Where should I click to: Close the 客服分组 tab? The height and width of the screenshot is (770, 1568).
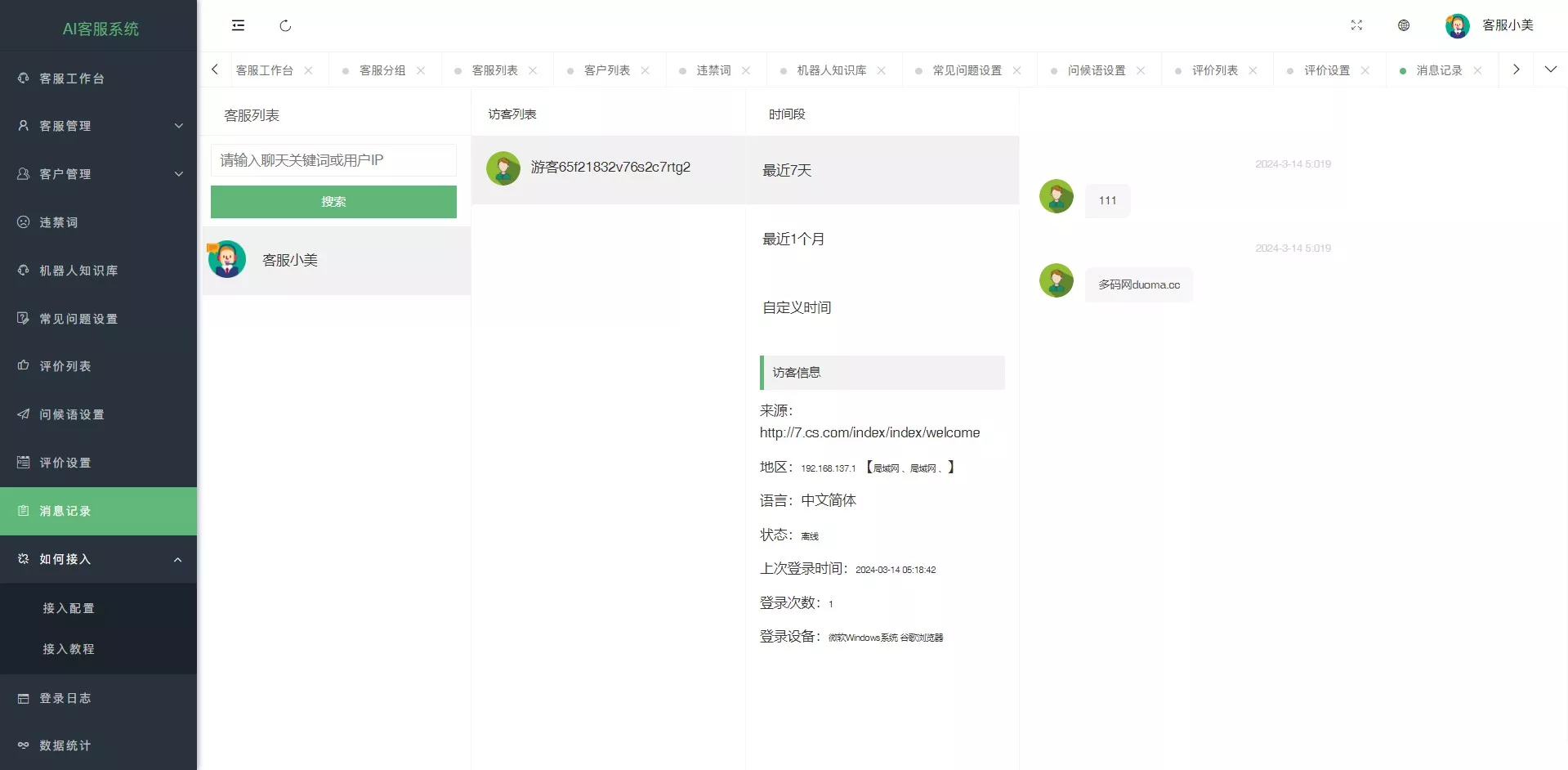pyautogui.click(x=421, y=70)
